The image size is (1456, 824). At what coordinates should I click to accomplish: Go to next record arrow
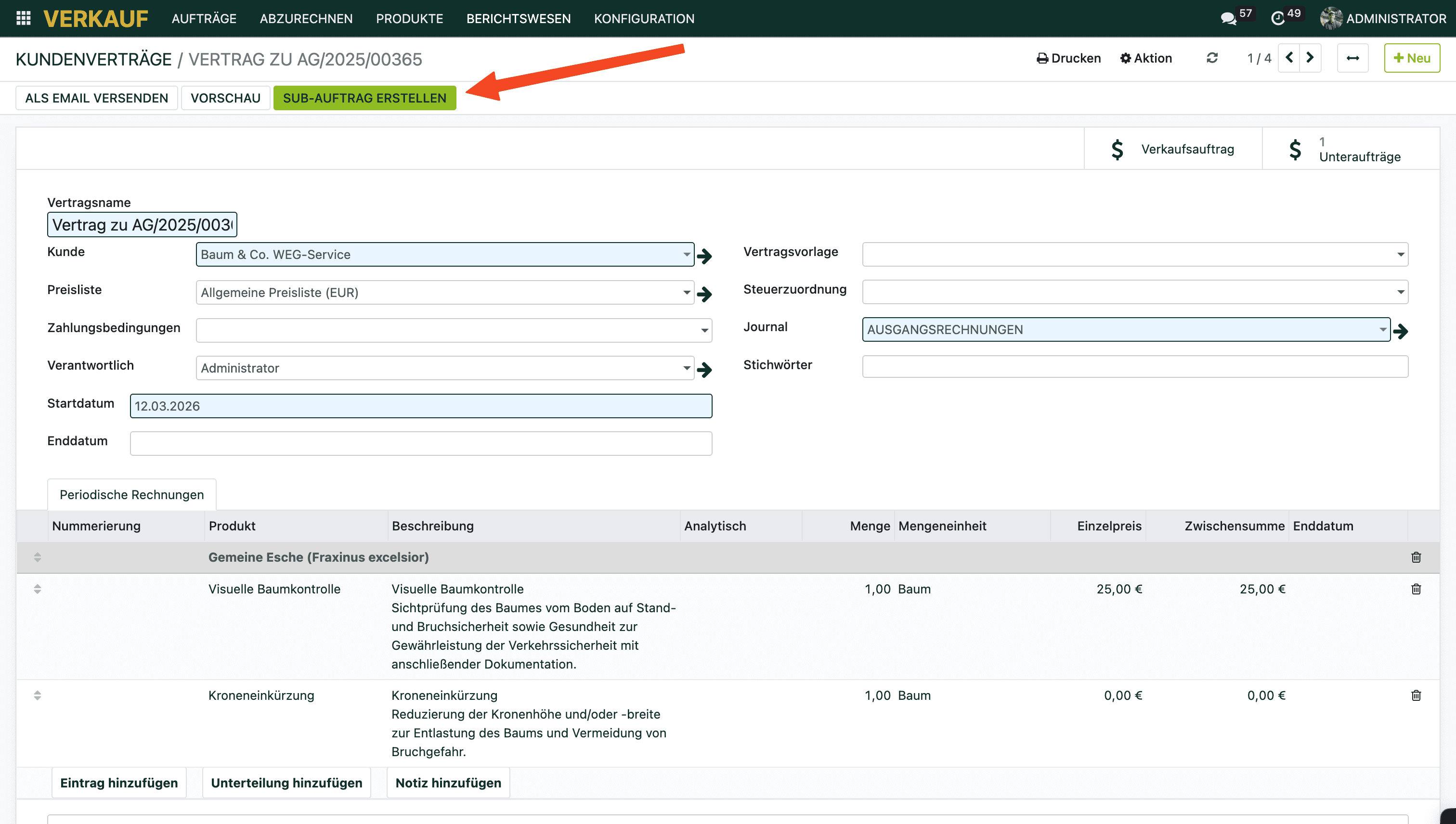coord(1309,58)
